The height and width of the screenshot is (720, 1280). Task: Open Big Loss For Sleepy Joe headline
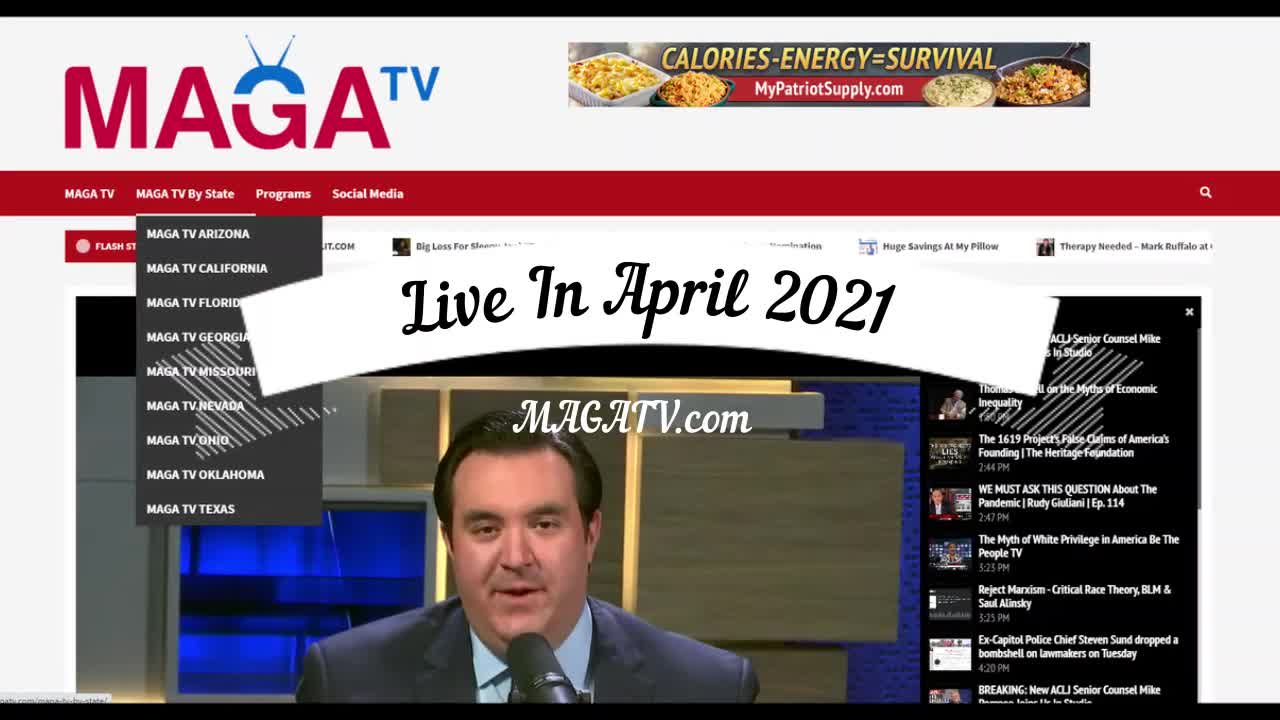click(475, 246)
